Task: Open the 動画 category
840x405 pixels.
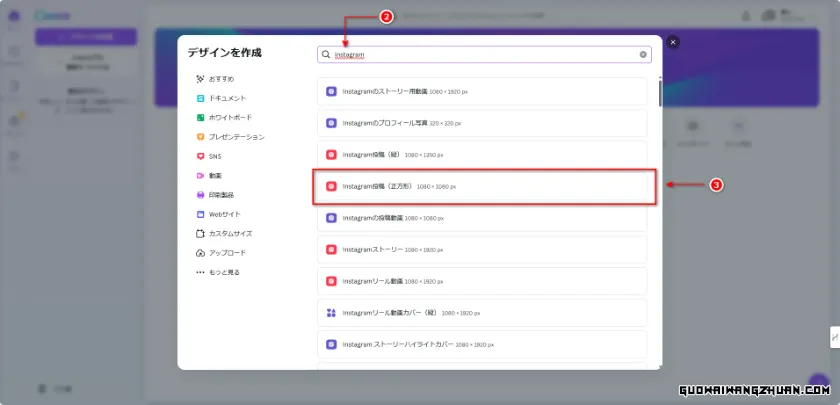Action: click(x=209, y=176)
